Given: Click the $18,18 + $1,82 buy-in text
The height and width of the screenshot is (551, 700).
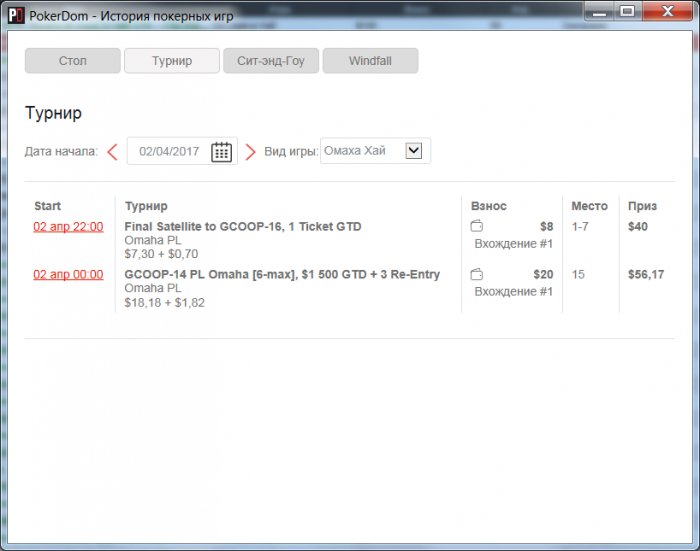Looking at the screenshot, I should [164, 303].
